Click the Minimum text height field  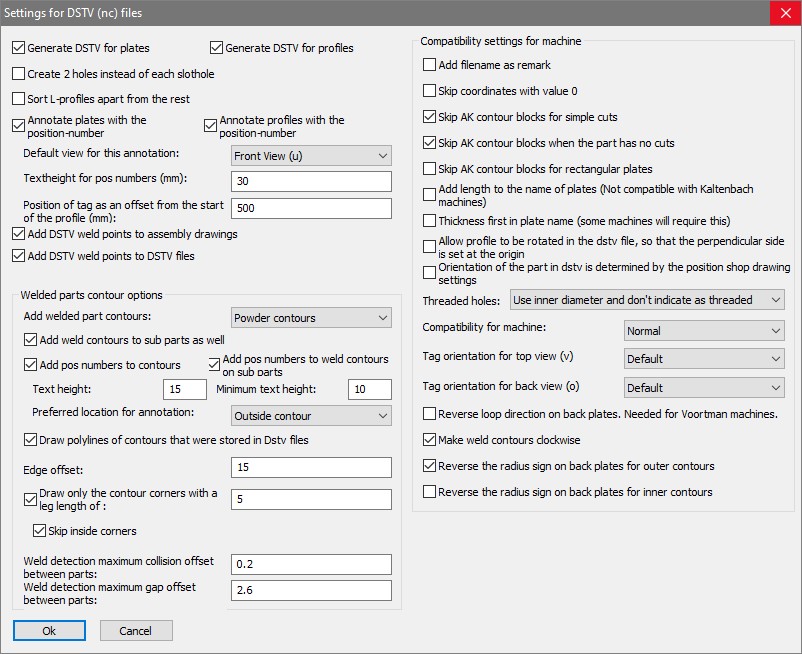370,389
